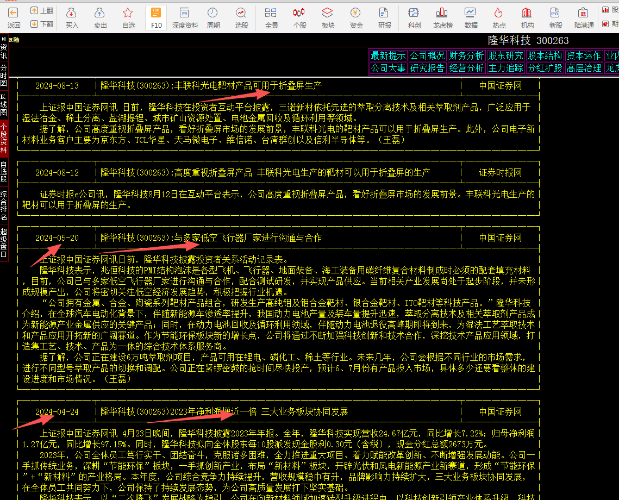Screen dimensions: 619x500
Task: Open the 新股 toolbar icon
Action: coord(555,13)
